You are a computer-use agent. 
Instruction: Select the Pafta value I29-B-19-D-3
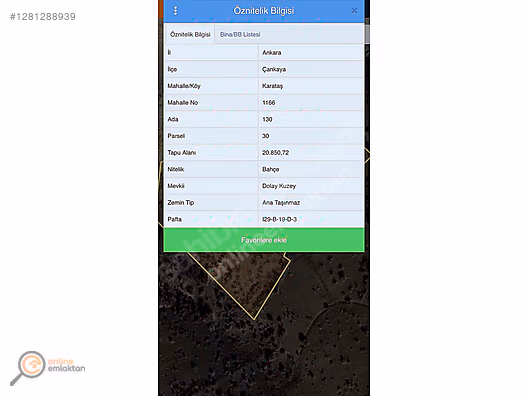311,219
